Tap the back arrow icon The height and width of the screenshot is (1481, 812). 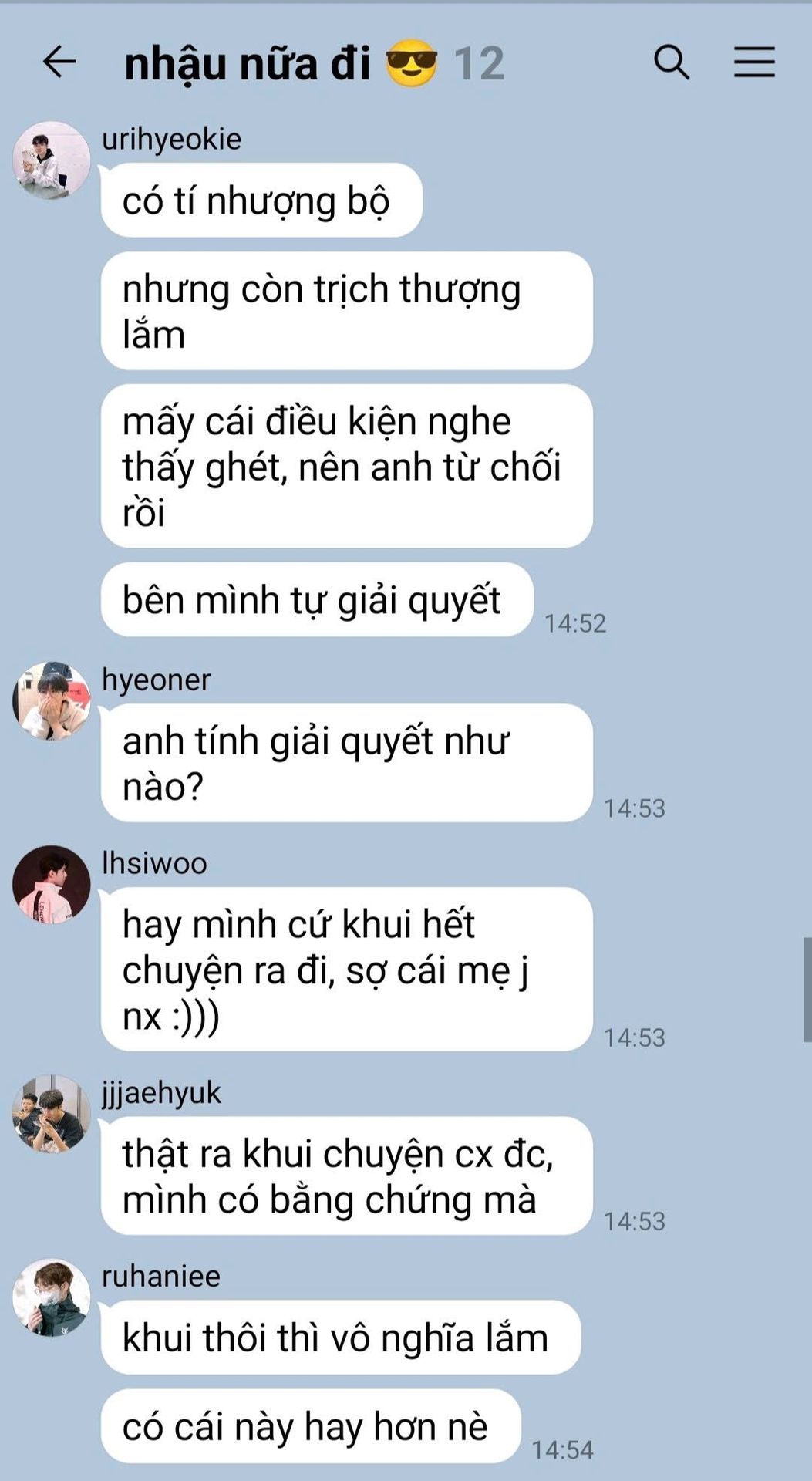(x=59, y=62)
